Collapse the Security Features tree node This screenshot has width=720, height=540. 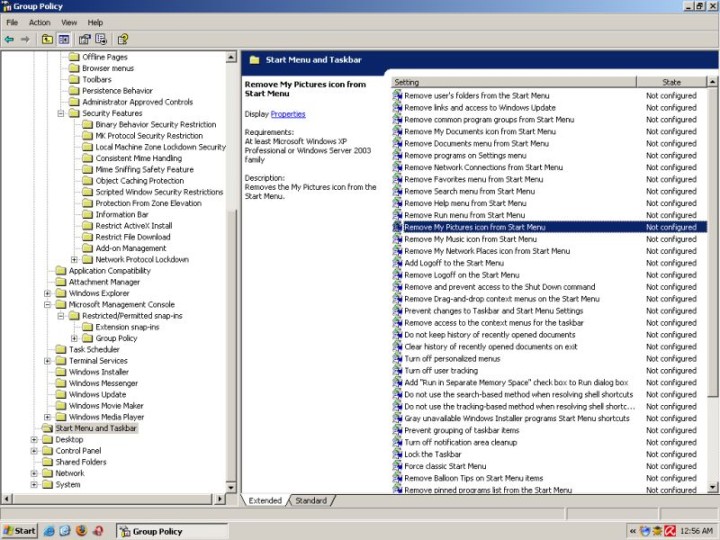(x=60, y=114)
